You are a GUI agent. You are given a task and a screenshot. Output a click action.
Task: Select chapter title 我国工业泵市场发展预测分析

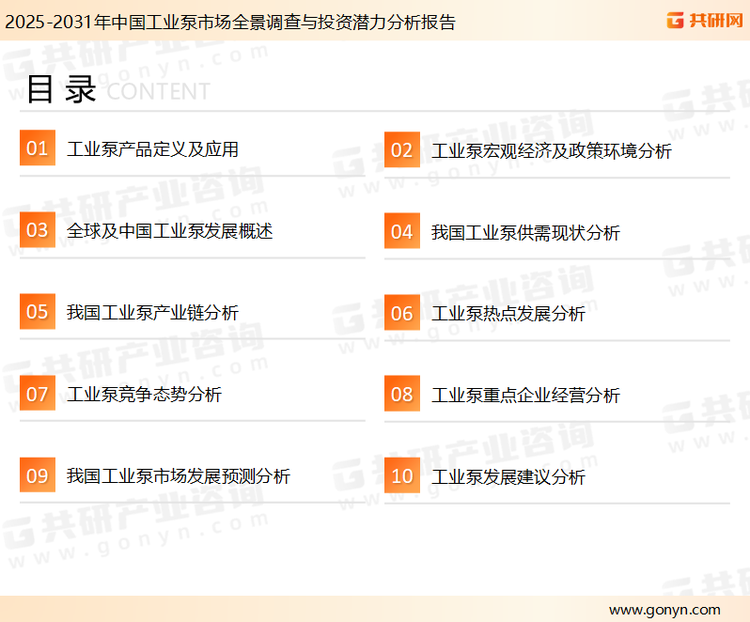[x=178, y=477]
